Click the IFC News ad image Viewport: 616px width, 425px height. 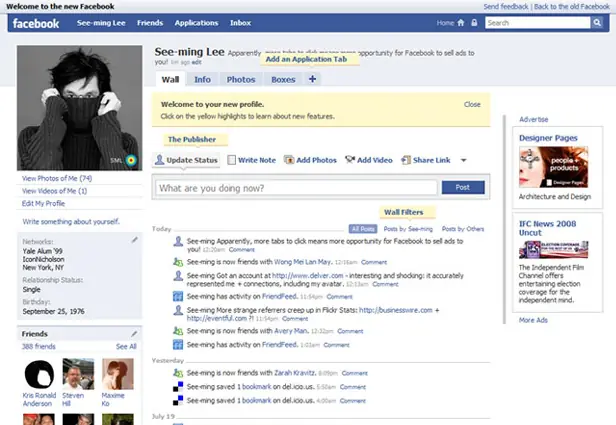click(553, 250)
